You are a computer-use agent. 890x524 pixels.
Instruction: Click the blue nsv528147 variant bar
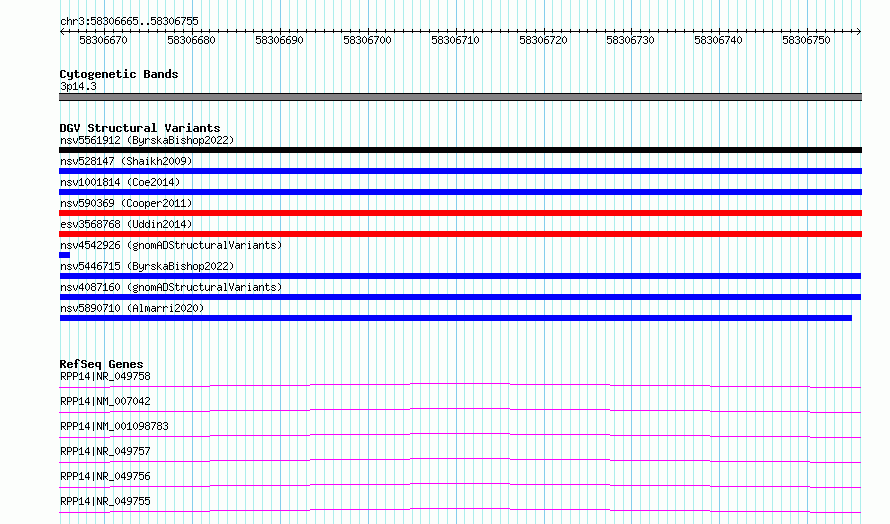coord(460,171)
